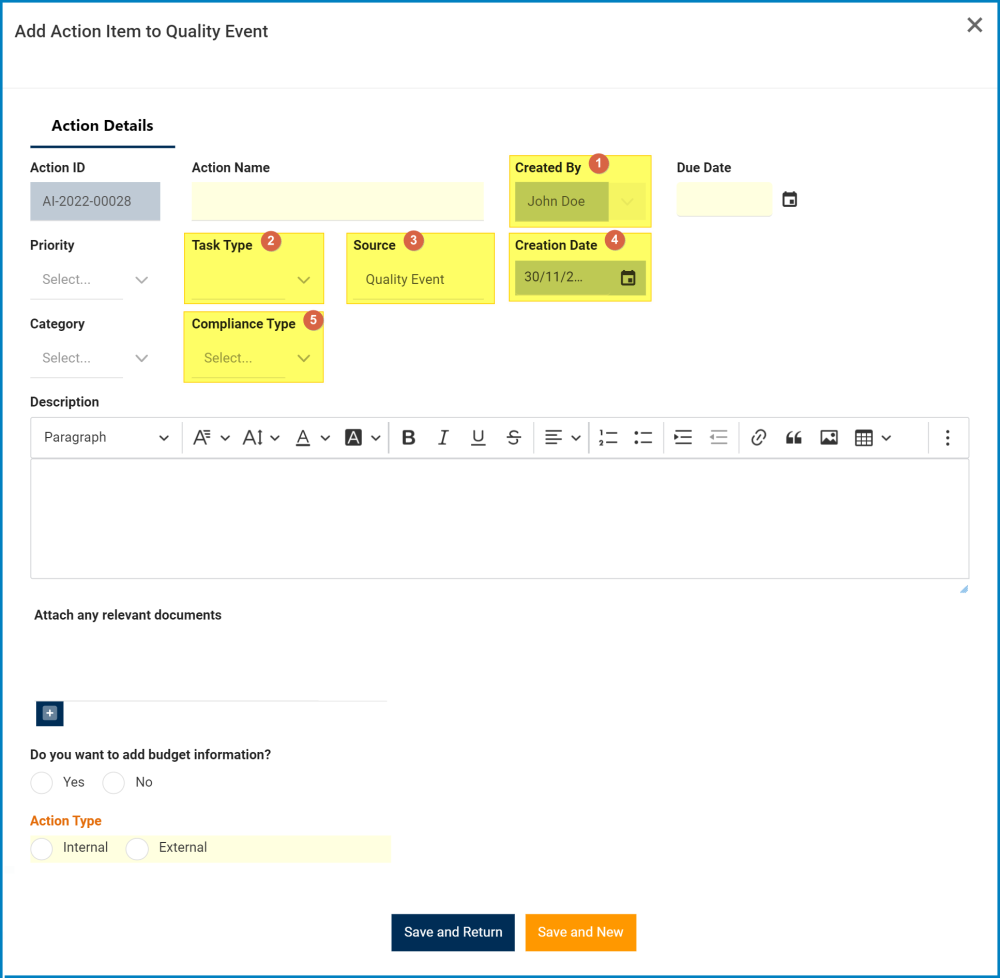Screen dimensions: 1000x978
Task: Select No for budget information
Action: tap(114, 782)
